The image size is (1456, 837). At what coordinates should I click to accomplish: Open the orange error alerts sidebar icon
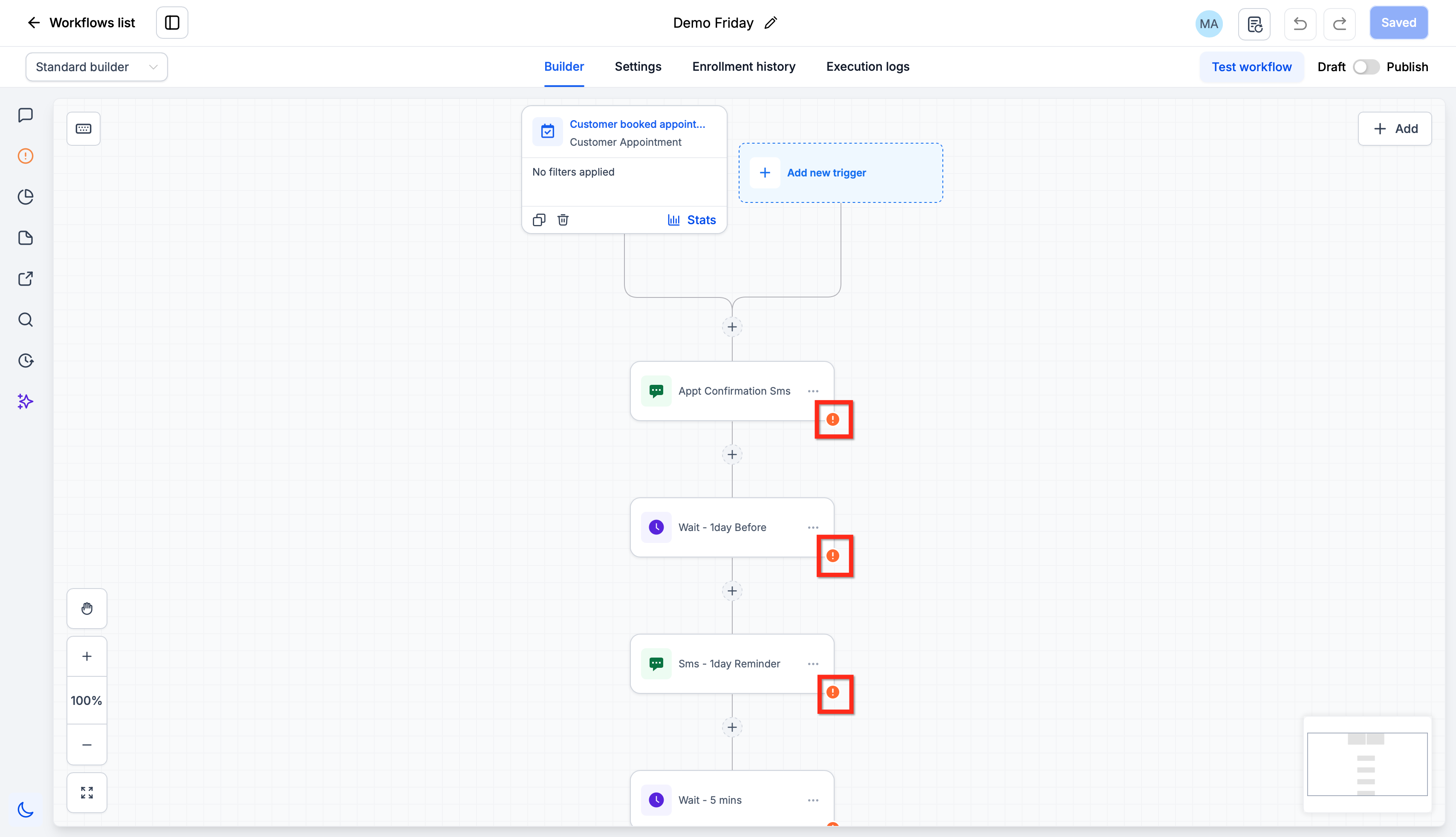[x=25, y=156]
